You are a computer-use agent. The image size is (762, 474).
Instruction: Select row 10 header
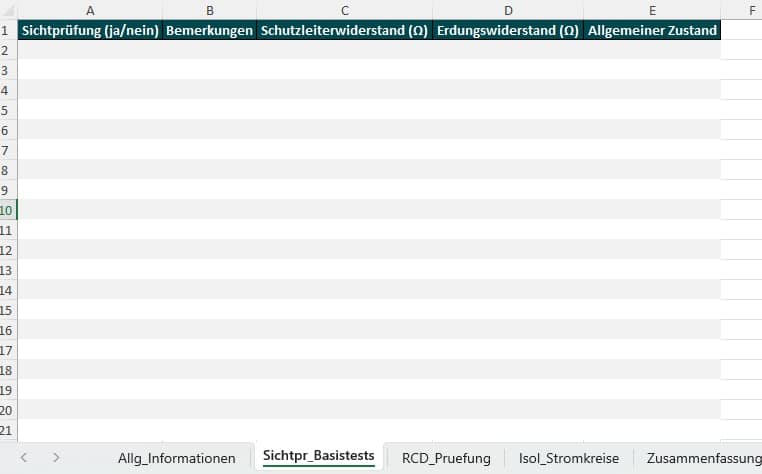point(7,210)
